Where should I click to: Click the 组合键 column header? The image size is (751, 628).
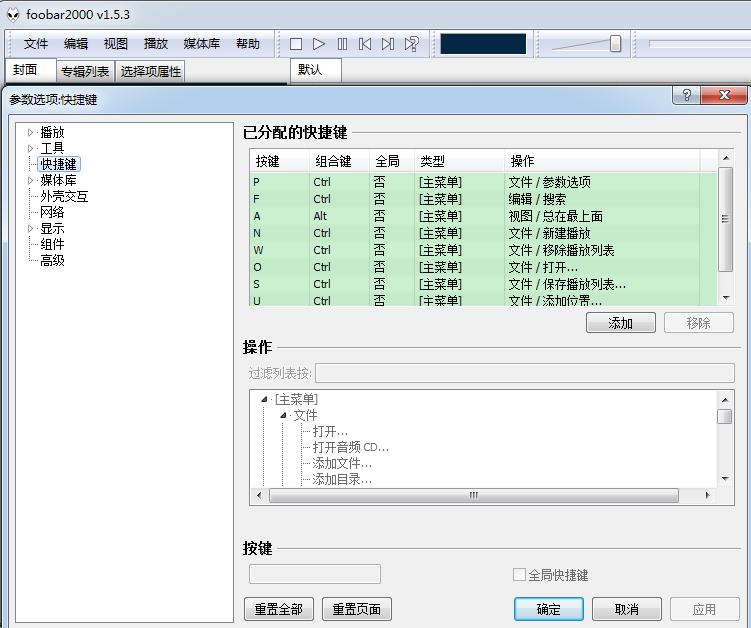pyautogui.click(x=339, y=161)
